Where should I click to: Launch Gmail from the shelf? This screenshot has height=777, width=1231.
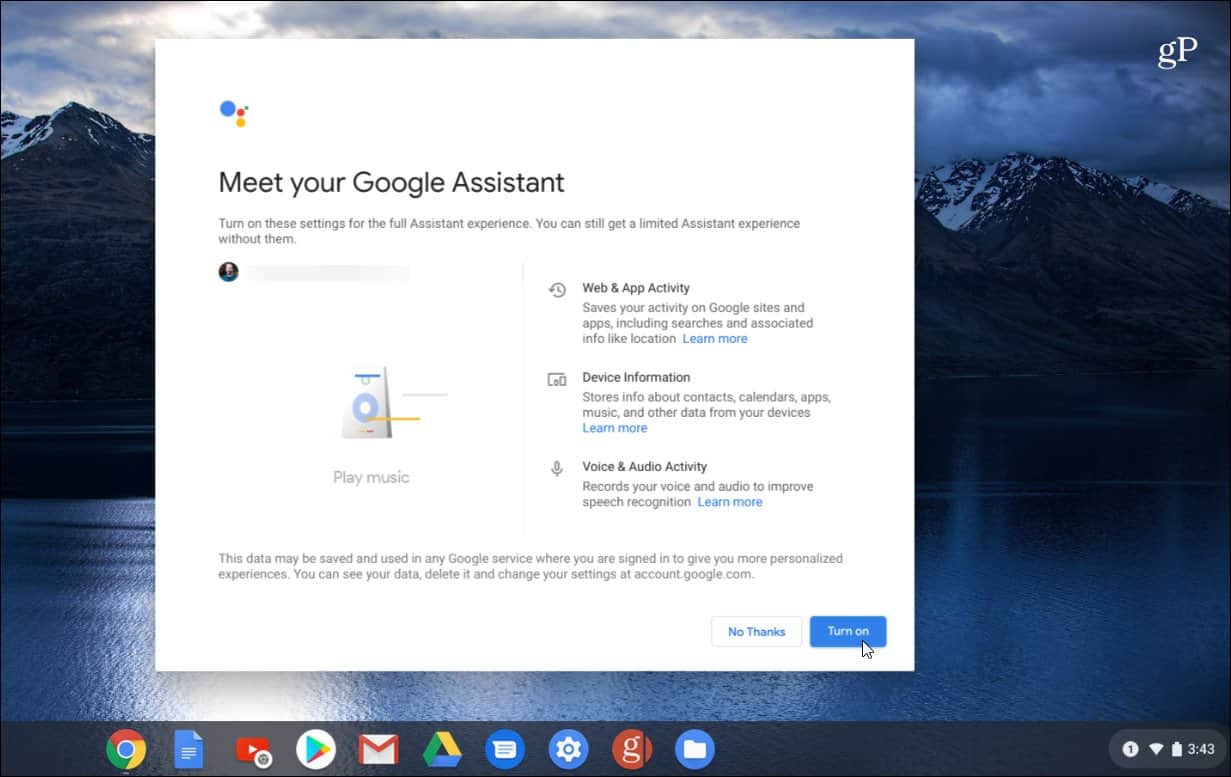(x=378, y=749)
